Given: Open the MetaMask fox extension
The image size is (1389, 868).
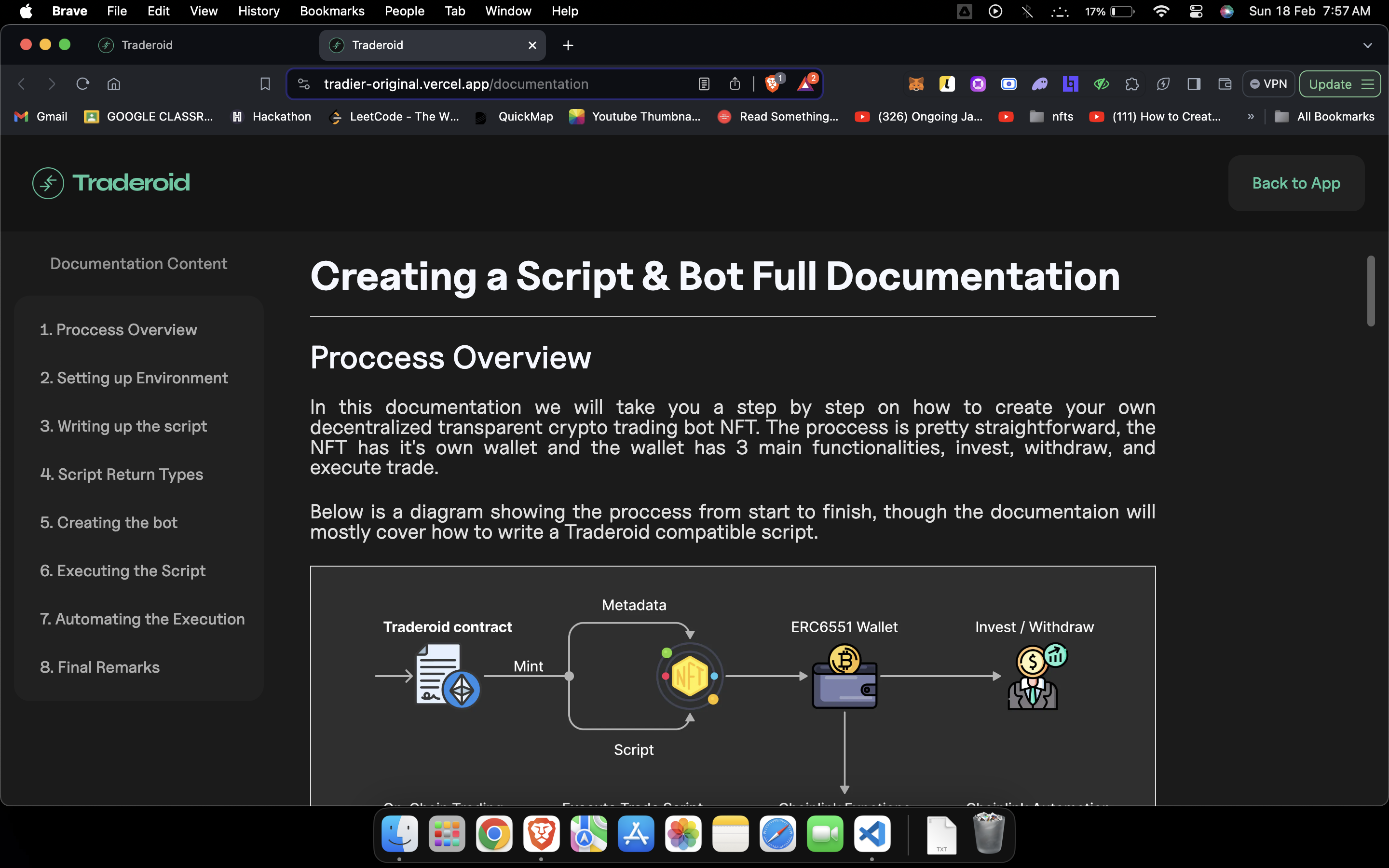Looking at the screenshot, I should click(x=916, y=84).
